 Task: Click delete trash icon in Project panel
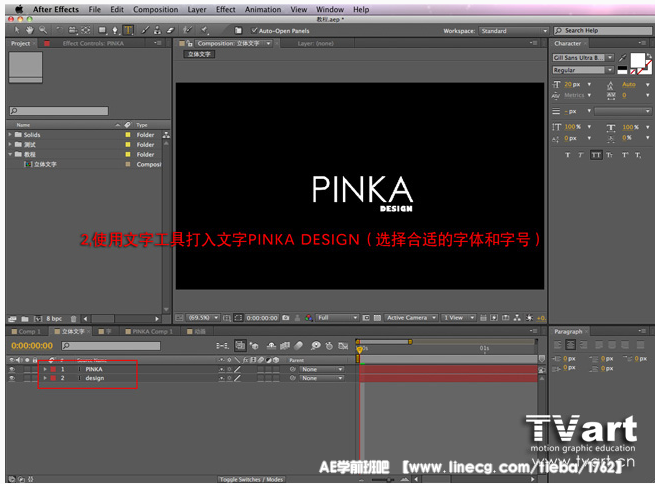(x=74, y=319)
